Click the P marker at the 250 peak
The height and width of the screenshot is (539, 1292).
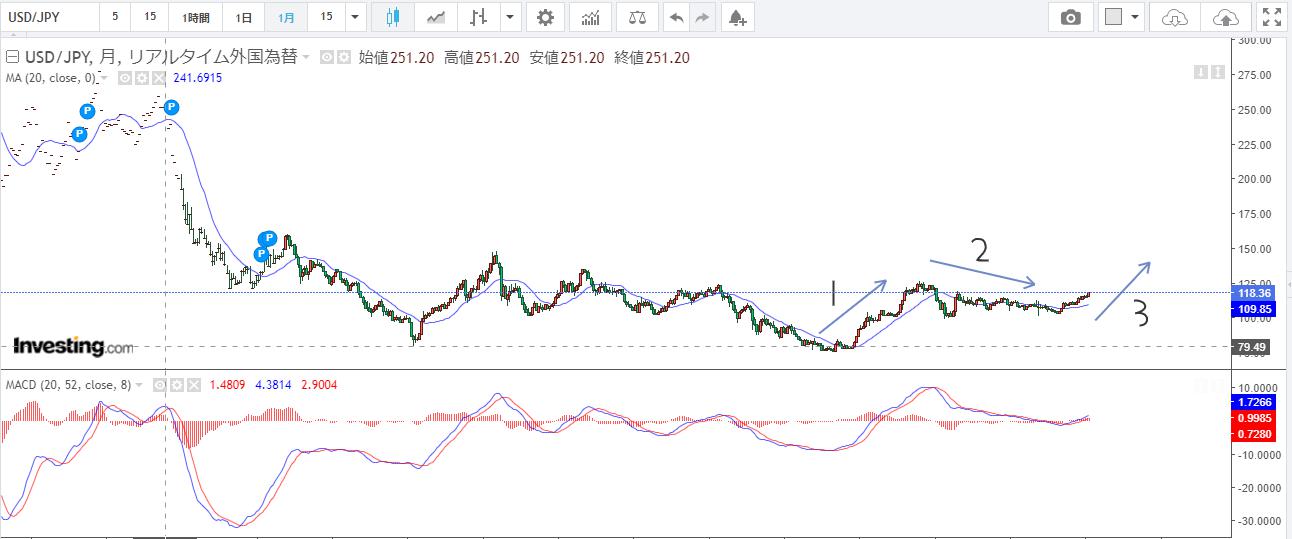click(x=171, y=107)
